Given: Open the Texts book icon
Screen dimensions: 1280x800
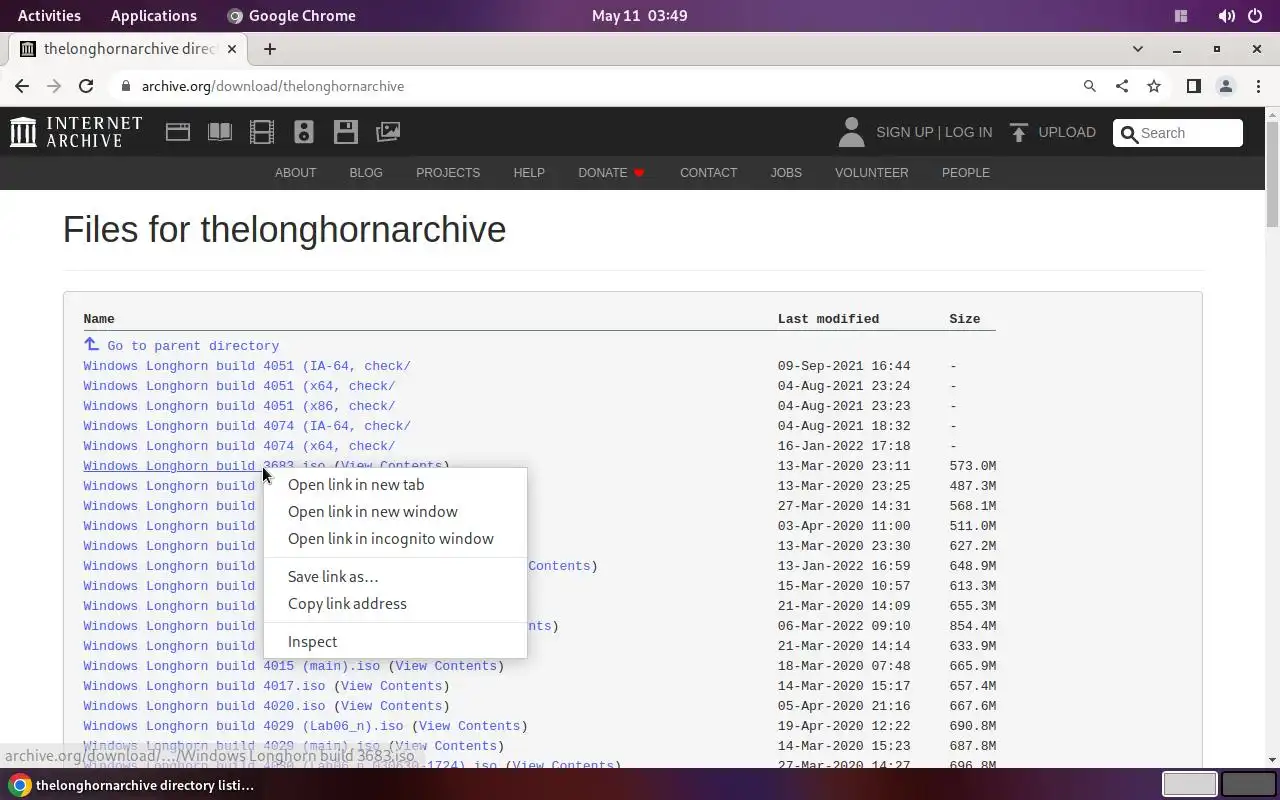Looking at the screenshot, I should [x=220, y=132].
